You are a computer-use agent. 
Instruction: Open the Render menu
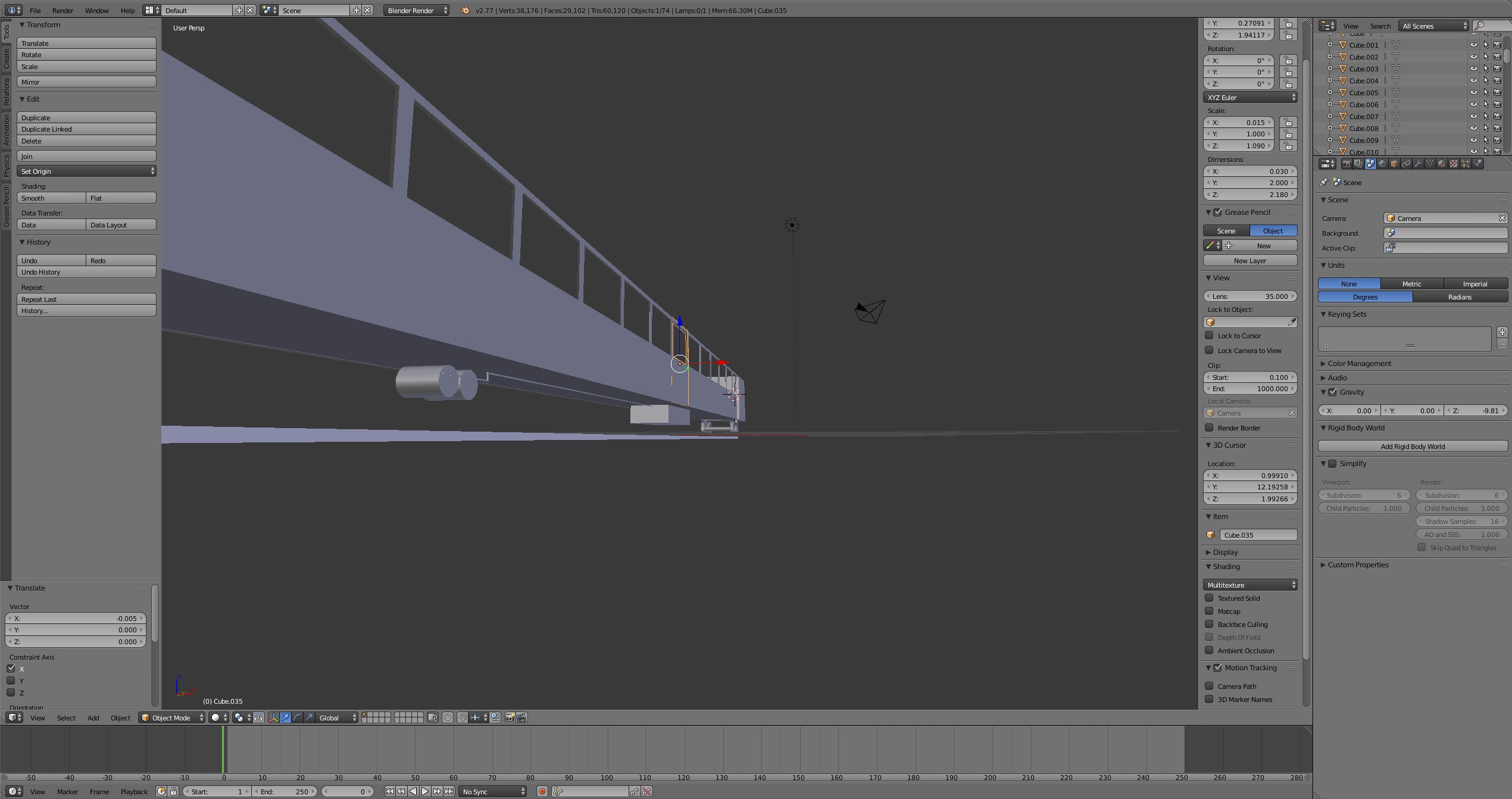point(63,10)
